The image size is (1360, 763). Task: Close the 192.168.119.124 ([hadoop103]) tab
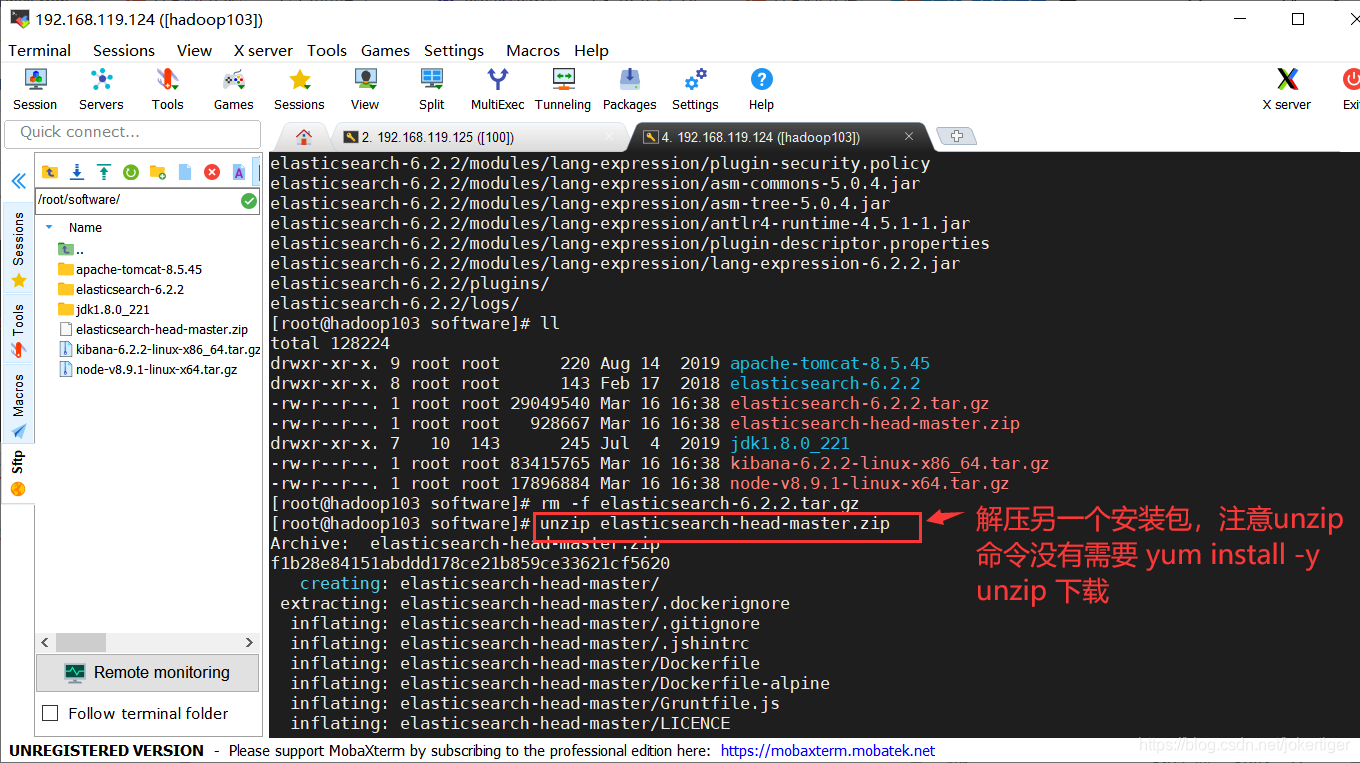pyautogui.click(x=909, y=137)
